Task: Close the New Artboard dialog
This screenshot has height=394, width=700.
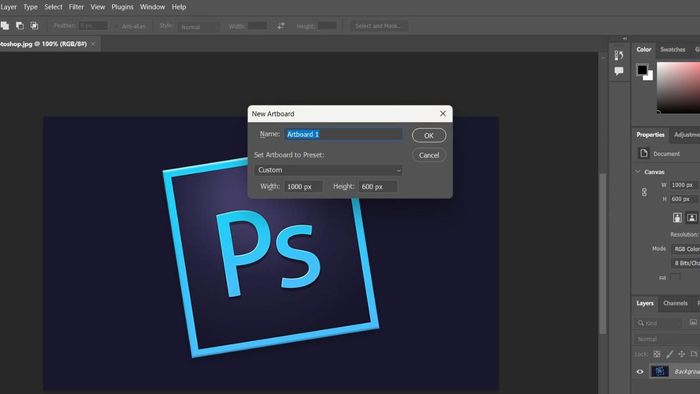Action: coord(442,114)
